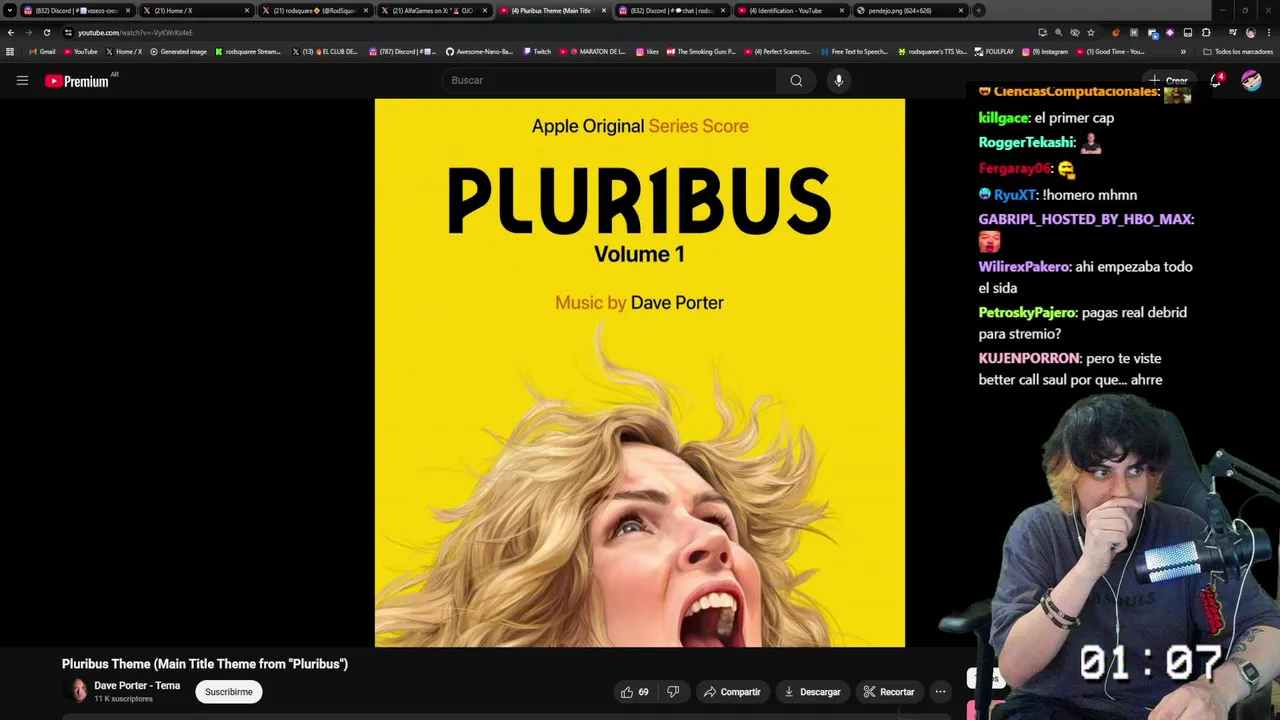Go back in browser history

(11, 32)
